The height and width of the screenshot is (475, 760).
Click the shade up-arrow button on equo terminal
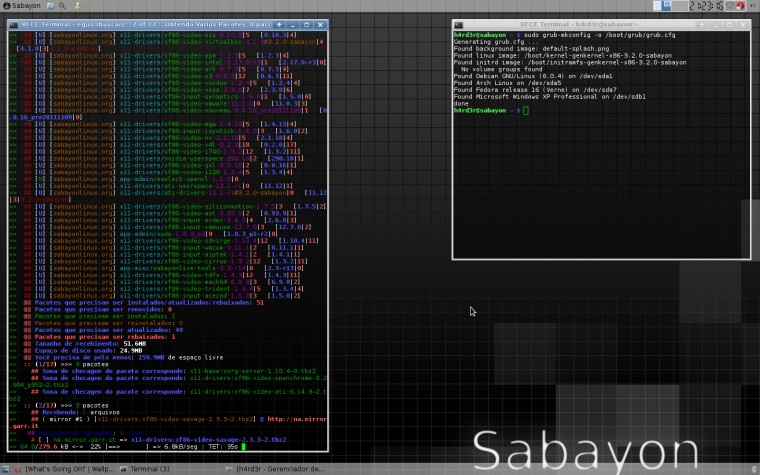pos(279,25)
